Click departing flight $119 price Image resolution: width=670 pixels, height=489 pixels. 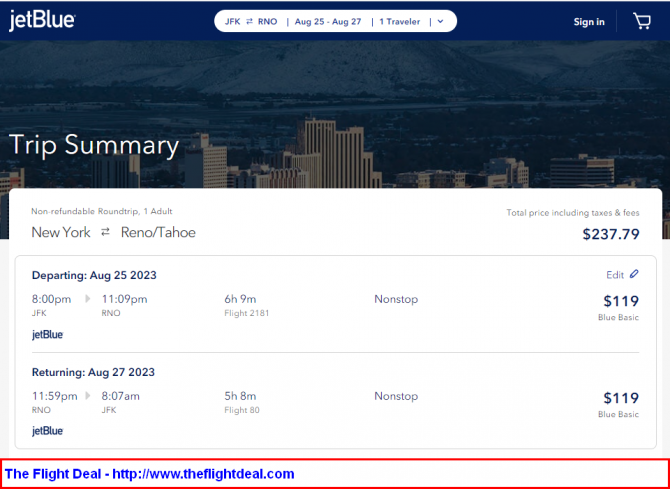pos(621,301)
